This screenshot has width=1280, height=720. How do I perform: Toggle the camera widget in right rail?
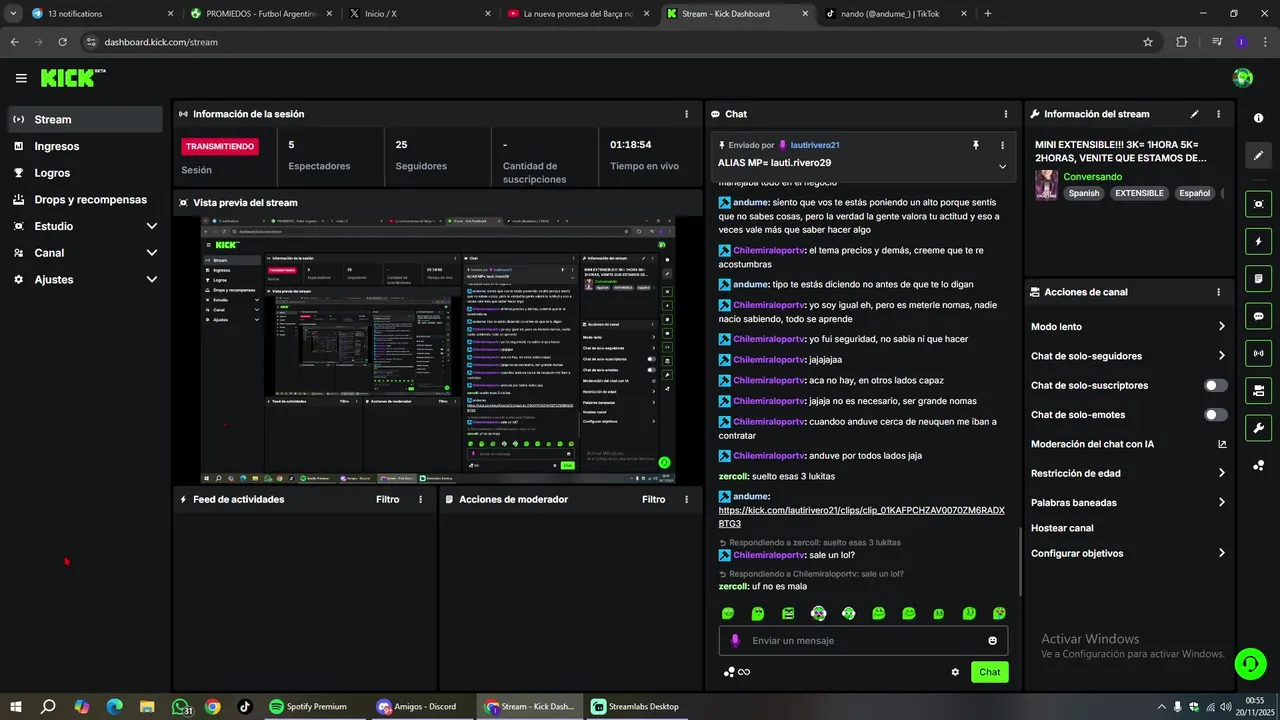pos(1258,390)
